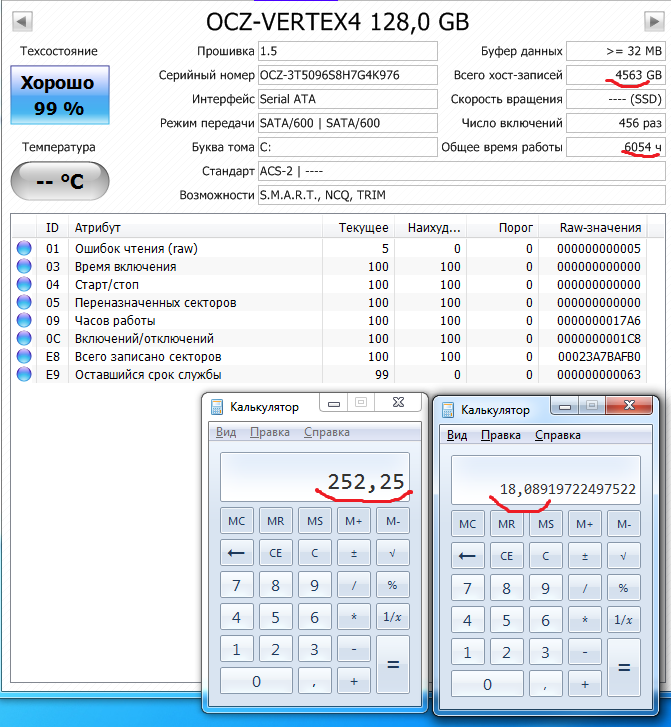The image size is (671, 727).
Task: Click left Calculator title bar icon
Action: coord(217,407)
